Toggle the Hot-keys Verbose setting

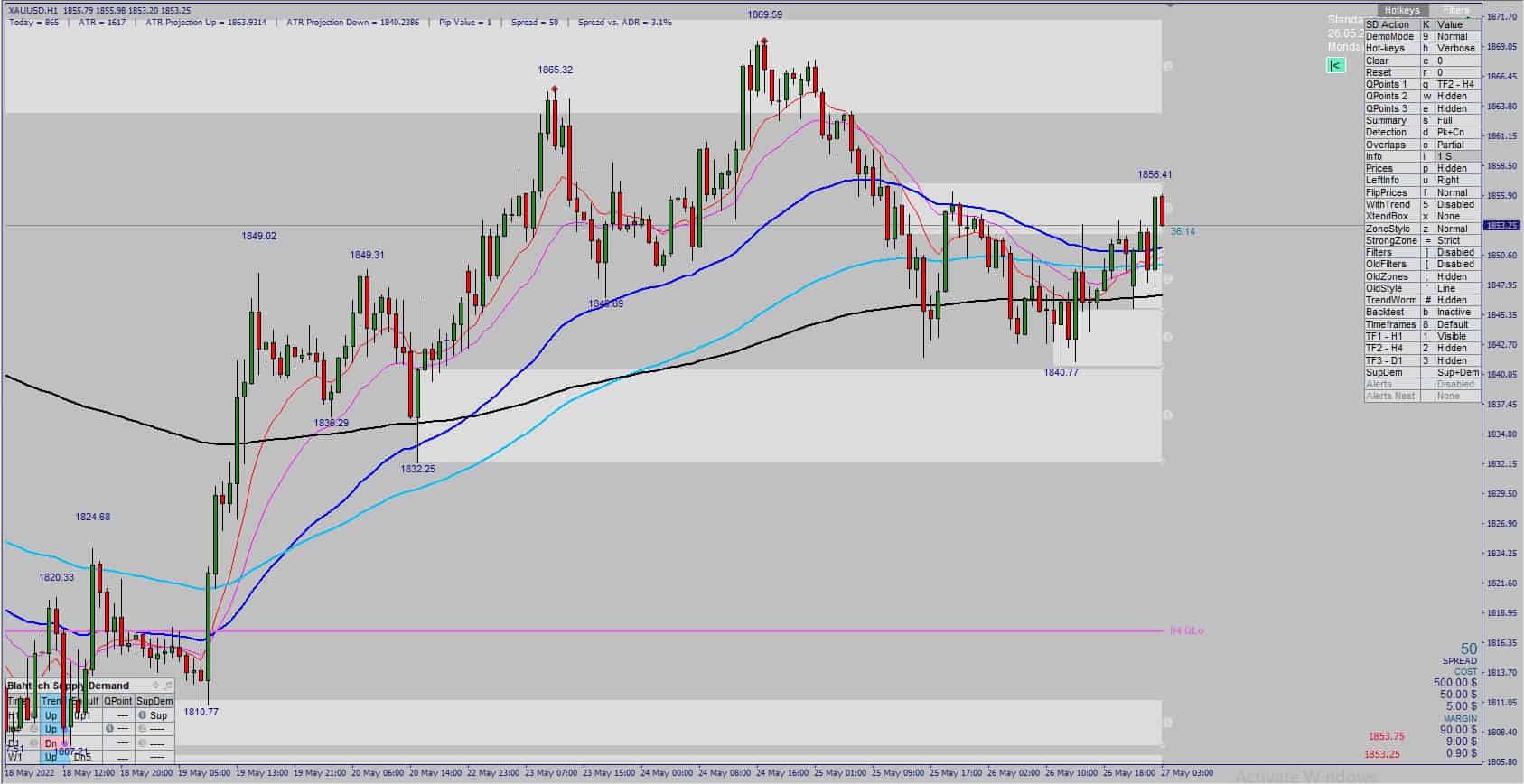pos(1457,49)
